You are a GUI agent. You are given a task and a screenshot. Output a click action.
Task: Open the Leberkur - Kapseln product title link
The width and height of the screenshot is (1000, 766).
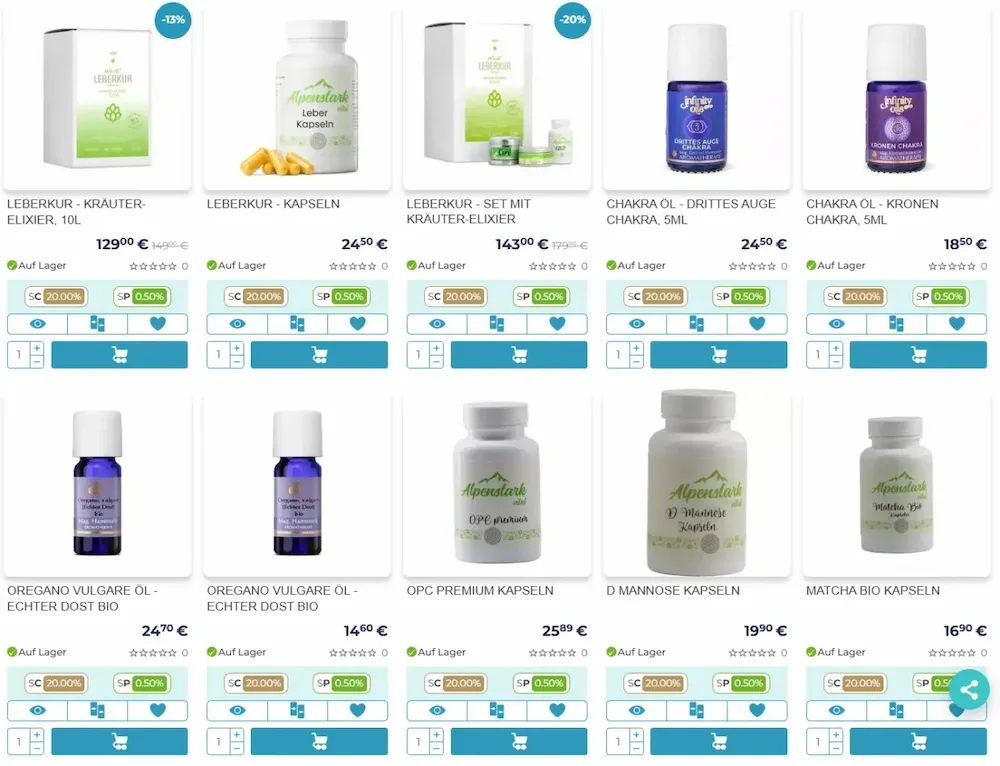click(273, 204)
